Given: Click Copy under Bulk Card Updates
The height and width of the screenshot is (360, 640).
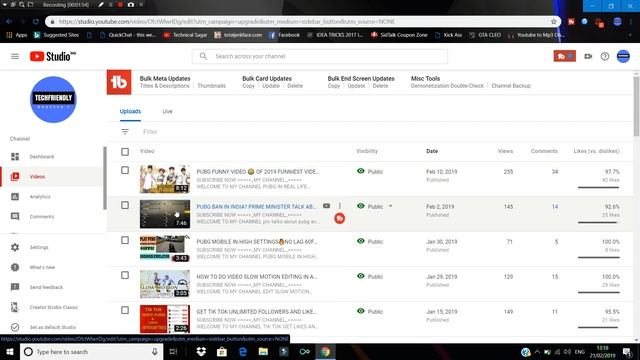Looking at the screenshot, I should pyautogui.click(x=248, y=86).
